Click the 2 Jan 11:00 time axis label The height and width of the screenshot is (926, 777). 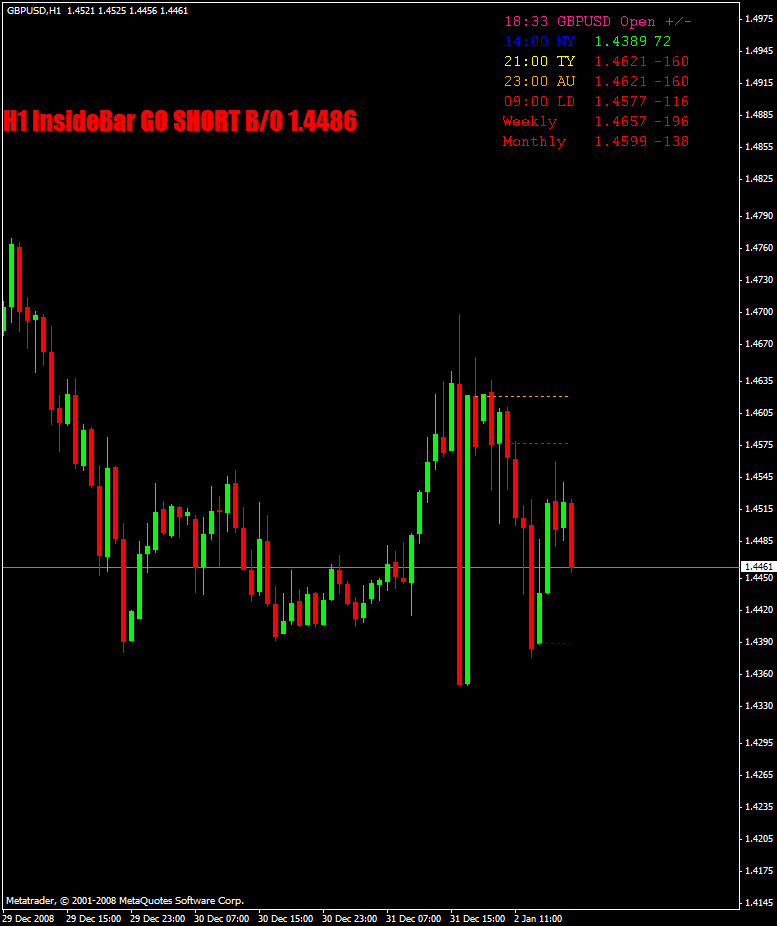pyautogui.click(x=537, y=919)
